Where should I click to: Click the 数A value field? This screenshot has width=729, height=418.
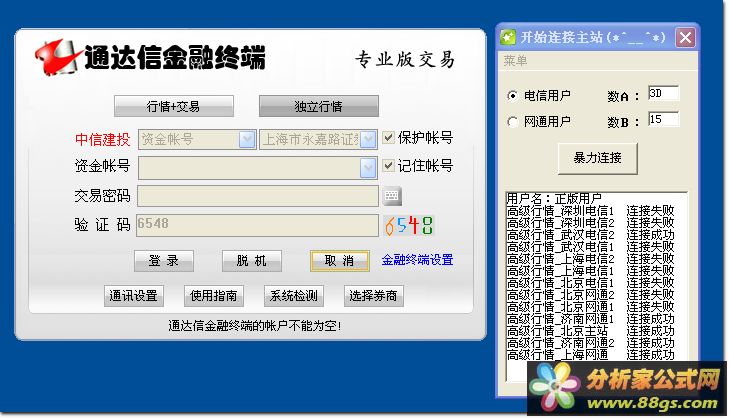point(663,93)
